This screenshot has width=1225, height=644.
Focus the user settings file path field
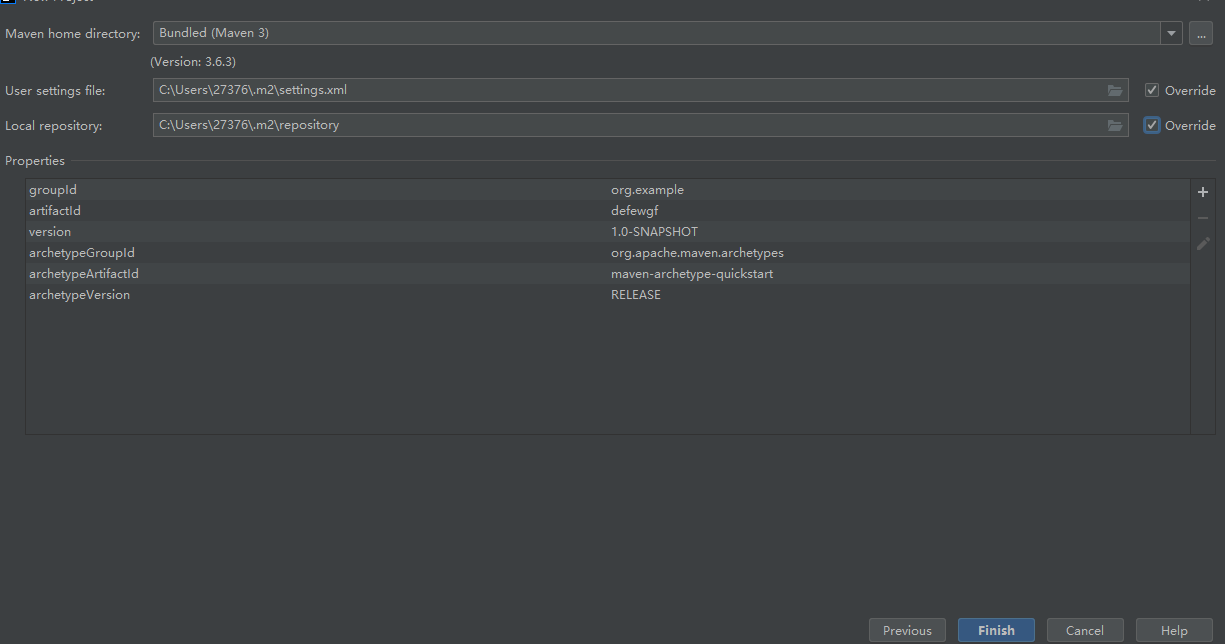pyautogui.click(x=641, y=91)
